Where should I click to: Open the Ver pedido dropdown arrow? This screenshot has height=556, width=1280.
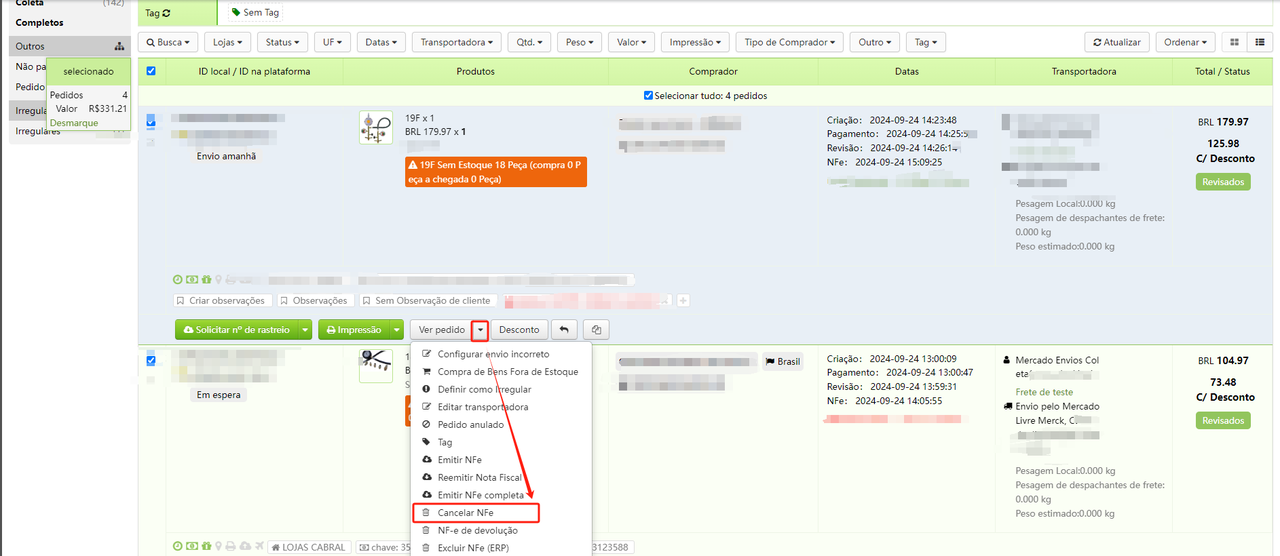click(x=481, y=329)
